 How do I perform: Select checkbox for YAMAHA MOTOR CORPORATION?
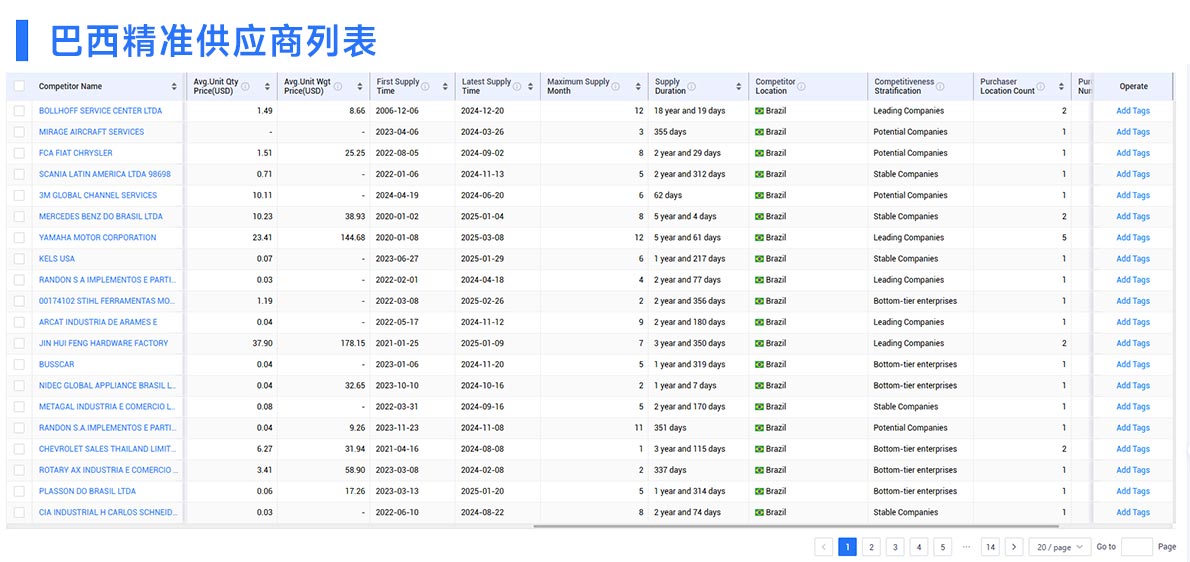click(19, 237)
